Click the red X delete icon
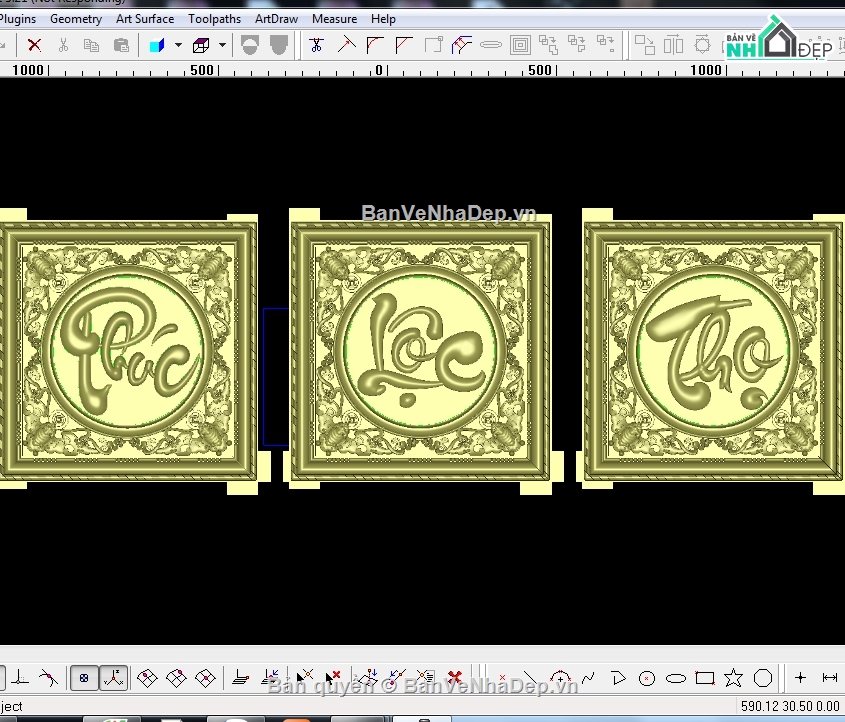This screenshot has width=845, height=722. [x=34, y=45]
